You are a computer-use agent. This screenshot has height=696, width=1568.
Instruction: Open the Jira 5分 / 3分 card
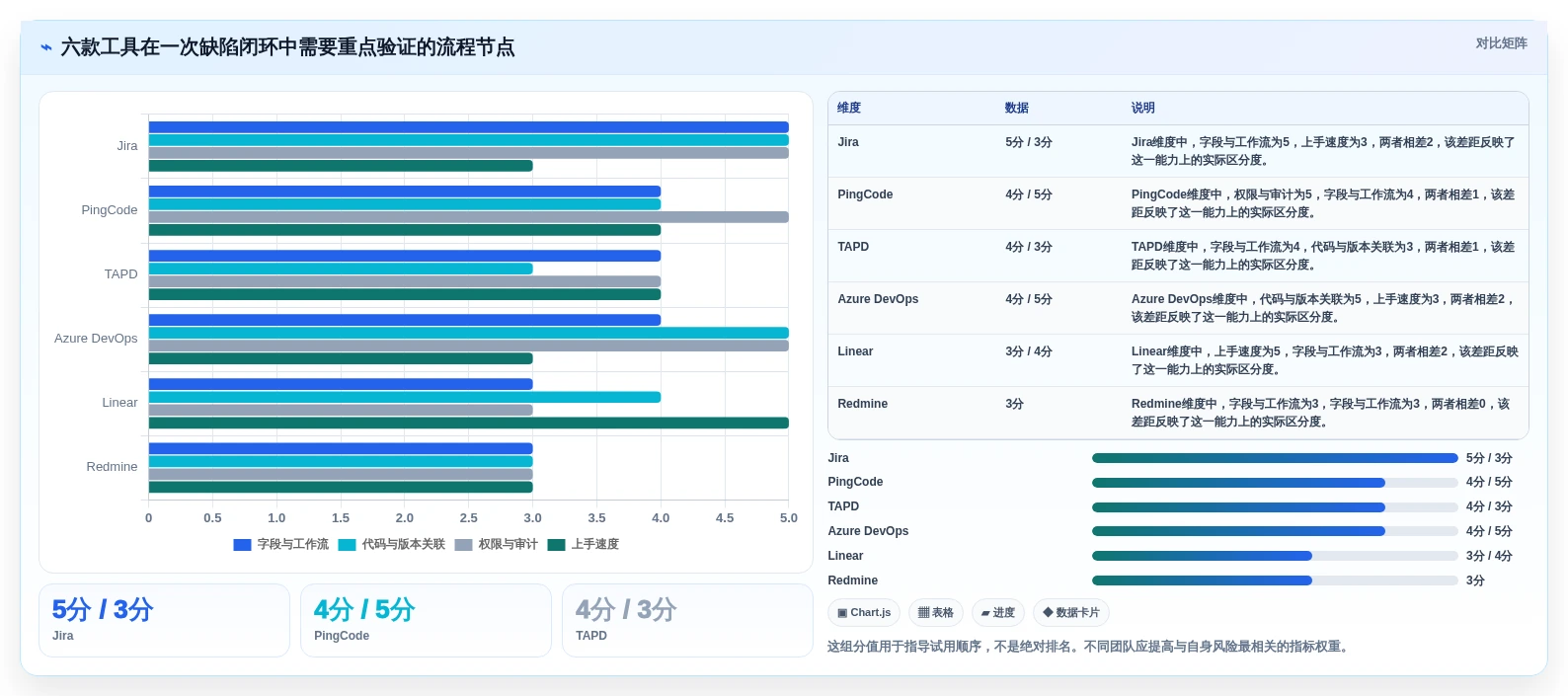(164, 620)
